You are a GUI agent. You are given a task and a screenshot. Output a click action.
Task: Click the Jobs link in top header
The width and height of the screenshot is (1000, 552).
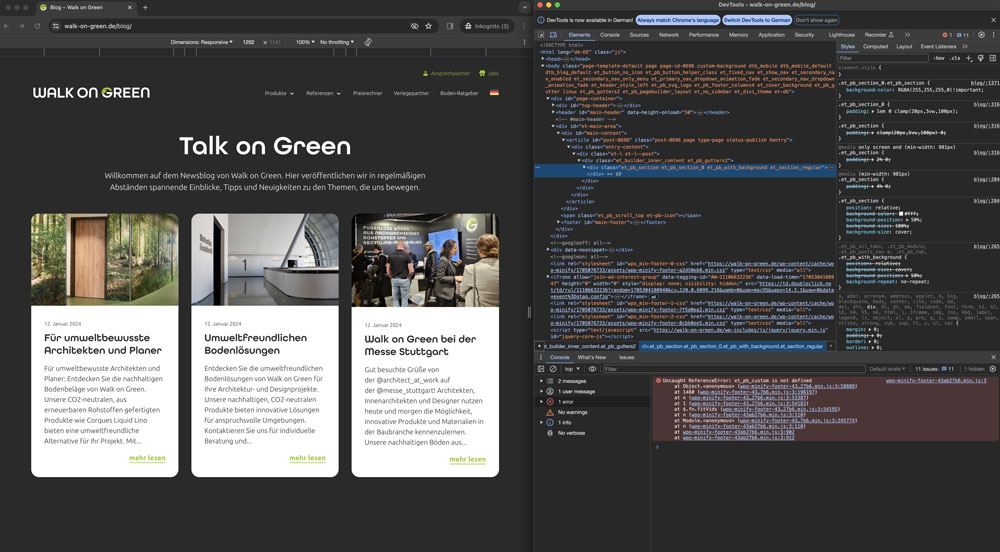tap(489, 73)
